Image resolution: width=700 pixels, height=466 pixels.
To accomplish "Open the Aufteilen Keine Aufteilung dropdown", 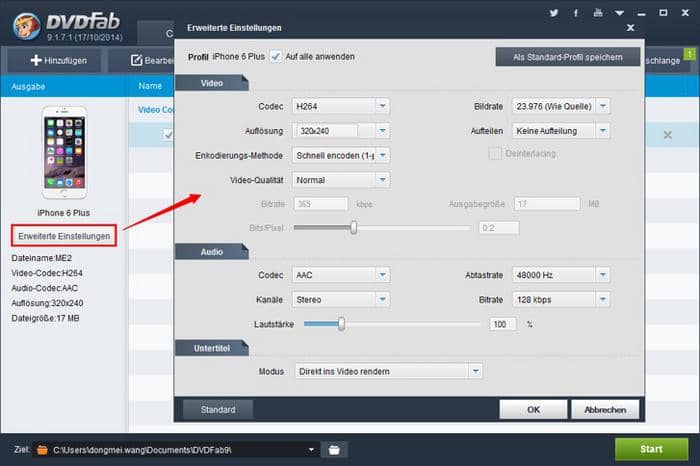I will pos(561,131).
